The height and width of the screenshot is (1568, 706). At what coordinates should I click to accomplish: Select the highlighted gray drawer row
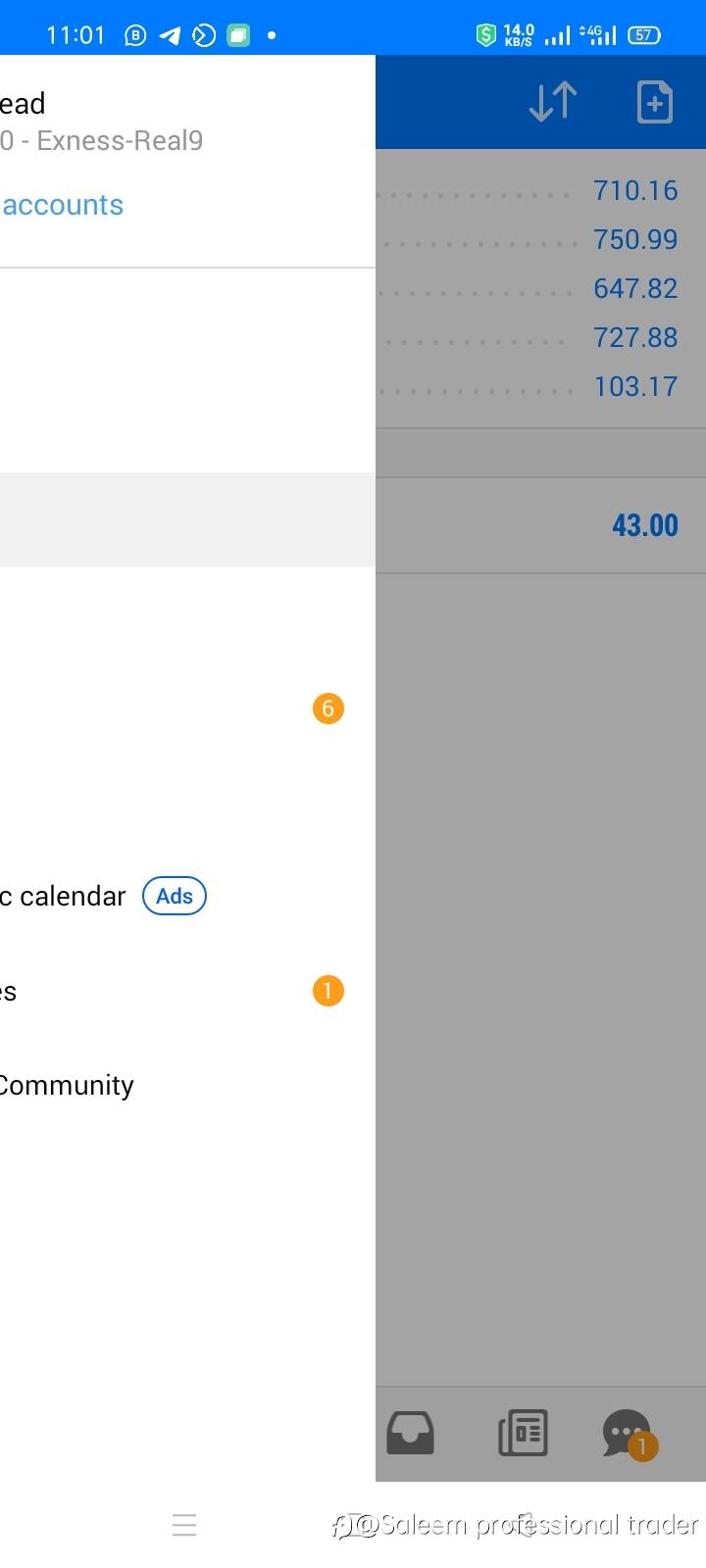tap(186, 519)
